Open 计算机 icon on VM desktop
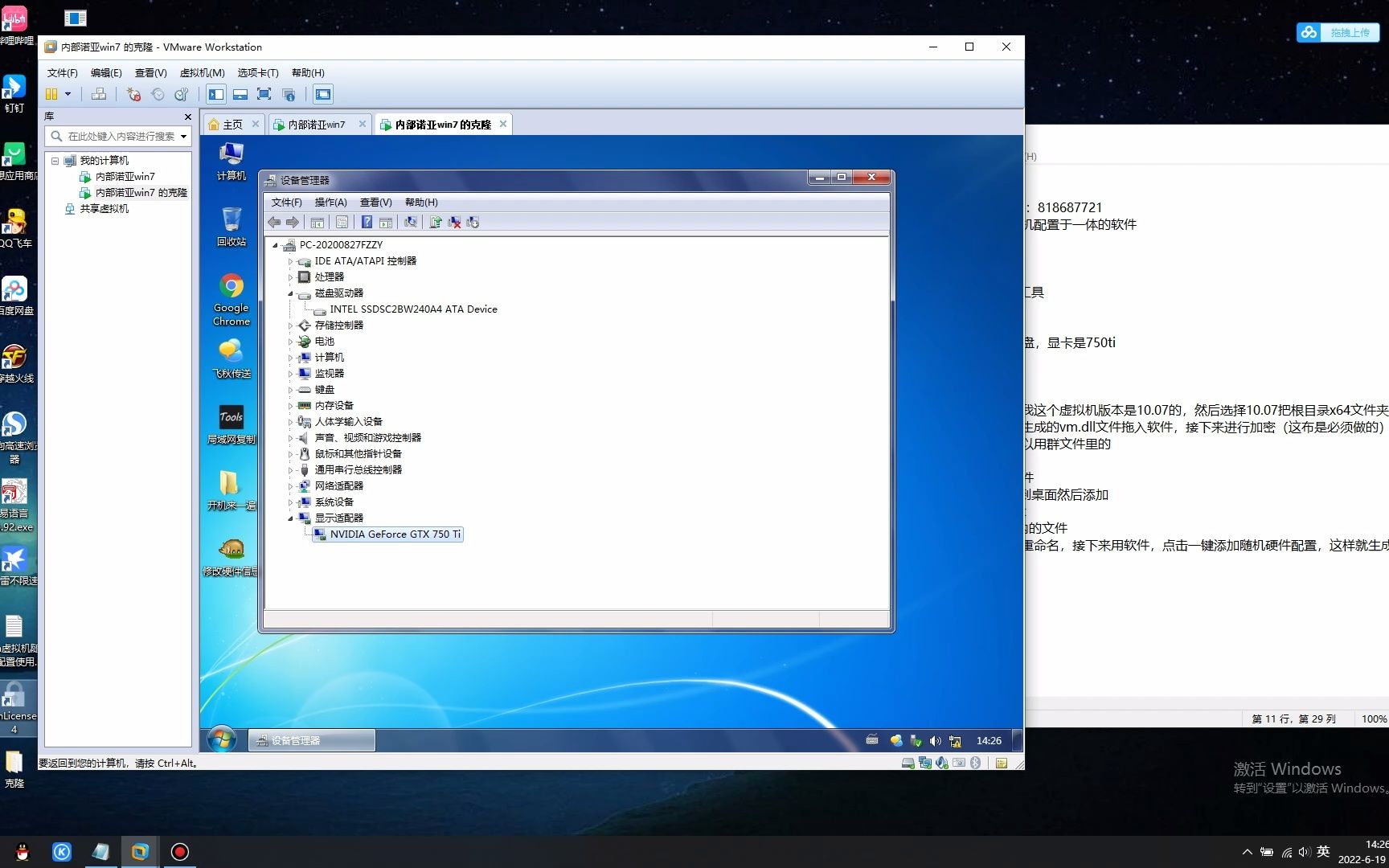The image size is (1389, 868). pos(231,161)
